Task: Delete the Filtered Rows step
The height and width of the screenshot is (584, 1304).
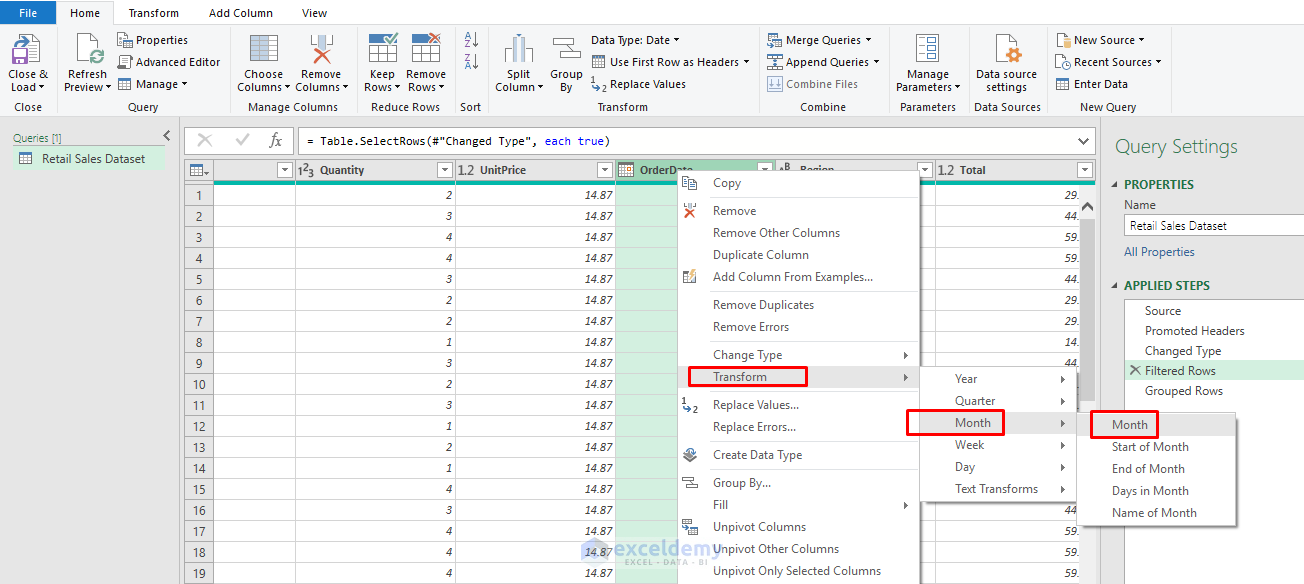Action: [x=1135, y=371]
